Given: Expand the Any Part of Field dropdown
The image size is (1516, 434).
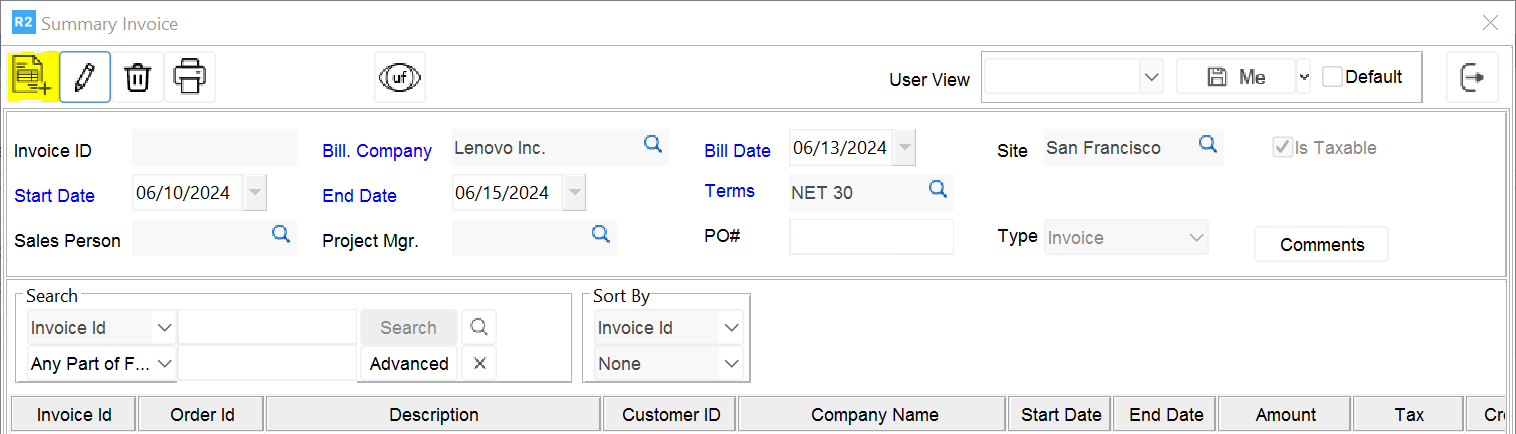Looking at the screenshot, I should (165, 364).
